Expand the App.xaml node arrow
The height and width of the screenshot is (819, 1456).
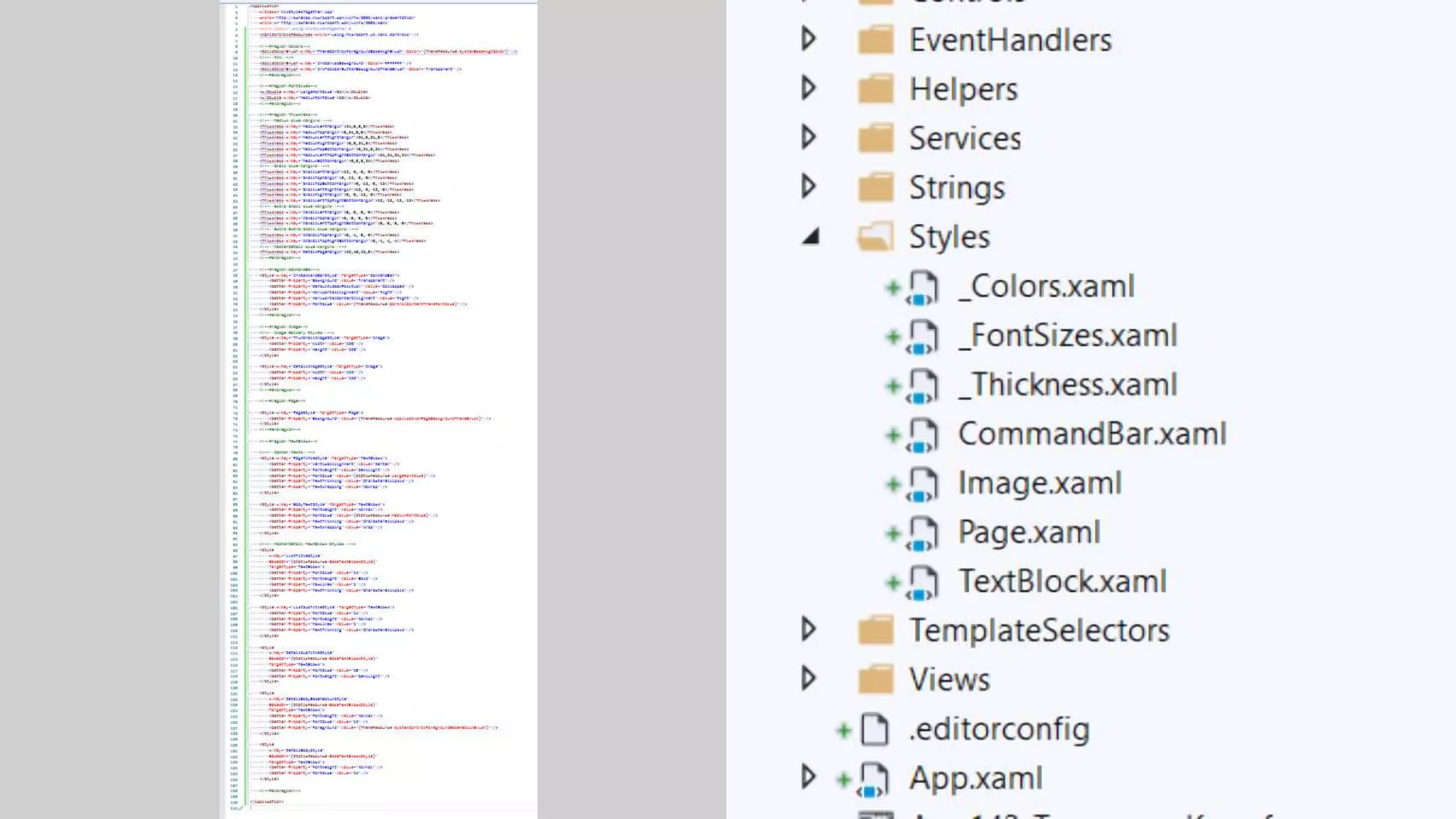[808, 777]
